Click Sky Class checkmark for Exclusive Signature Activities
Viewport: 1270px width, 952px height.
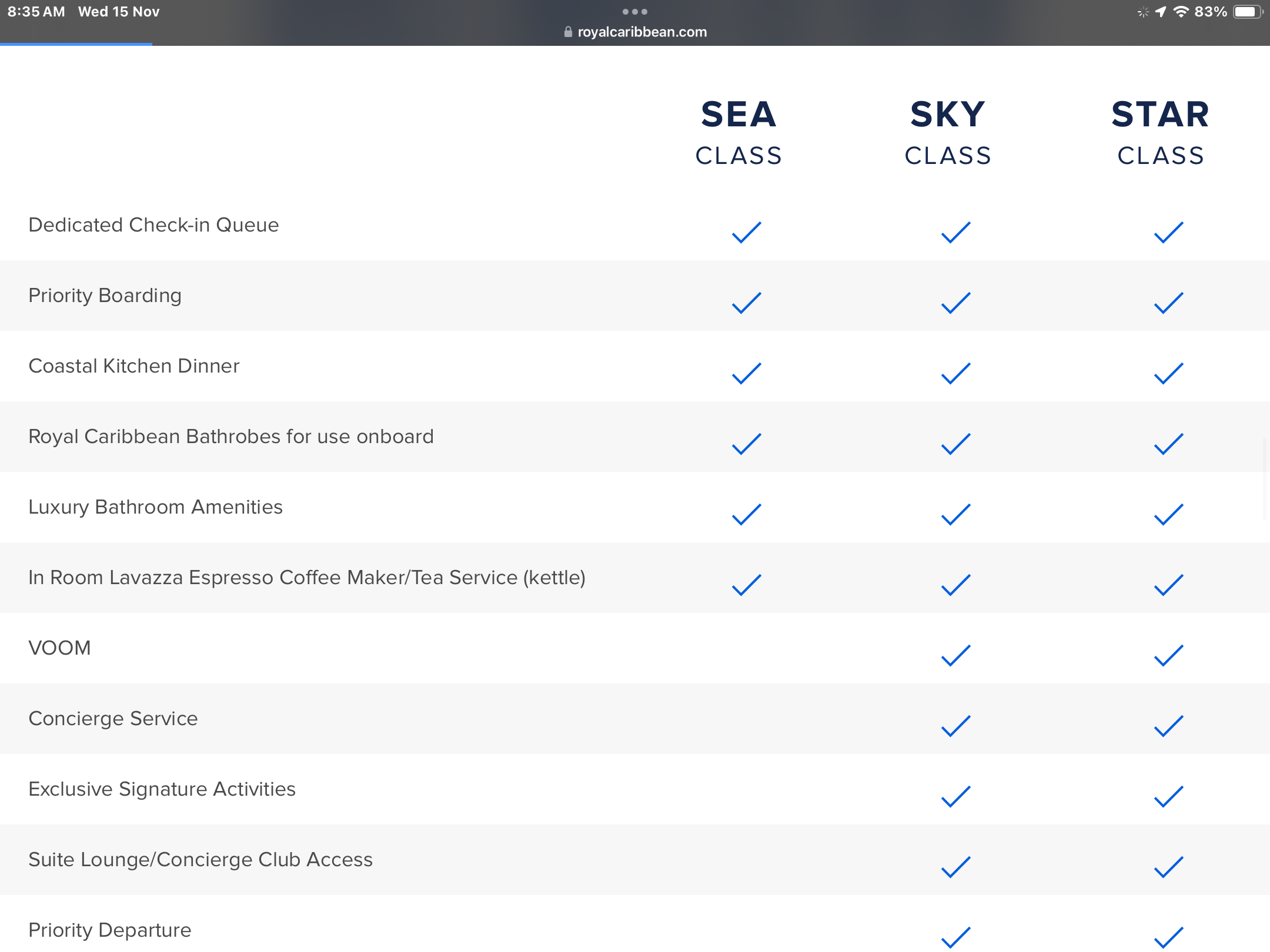pos(956,796)
